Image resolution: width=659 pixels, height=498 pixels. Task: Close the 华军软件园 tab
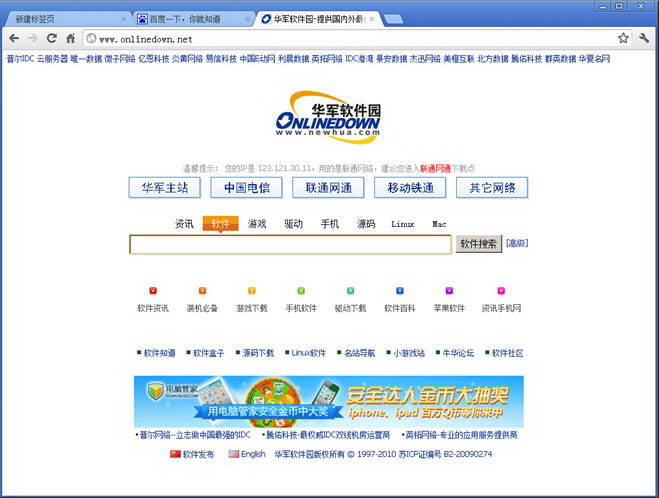click(x=372, y=19)
